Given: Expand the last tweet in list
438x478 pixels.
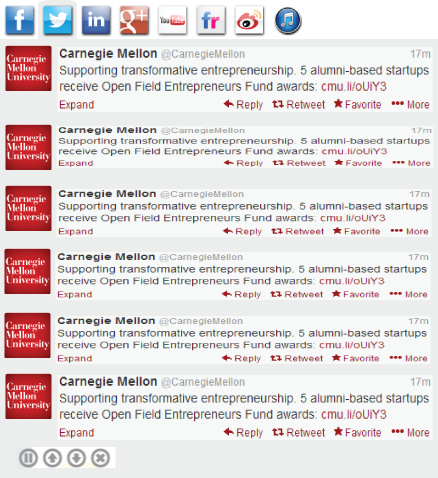Looking at the screenshot, I should coord(77,433).
